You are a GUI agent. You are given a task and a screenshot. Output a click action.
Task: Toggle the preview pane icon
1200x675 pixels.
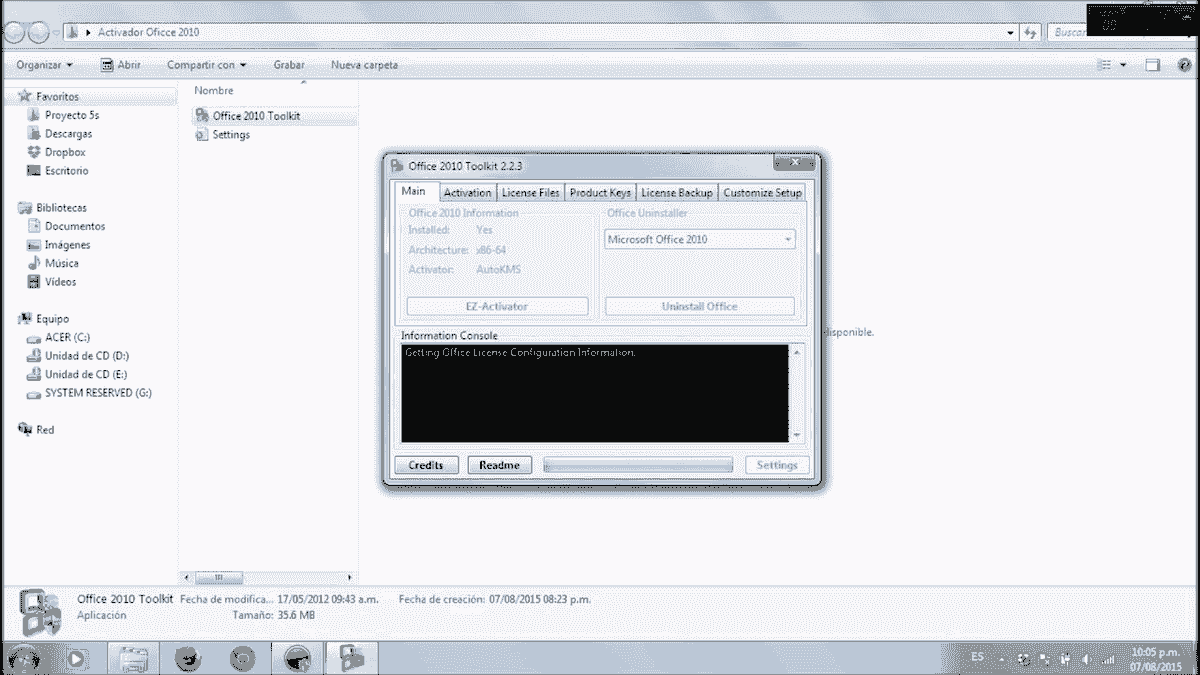tap(1153, 65)
